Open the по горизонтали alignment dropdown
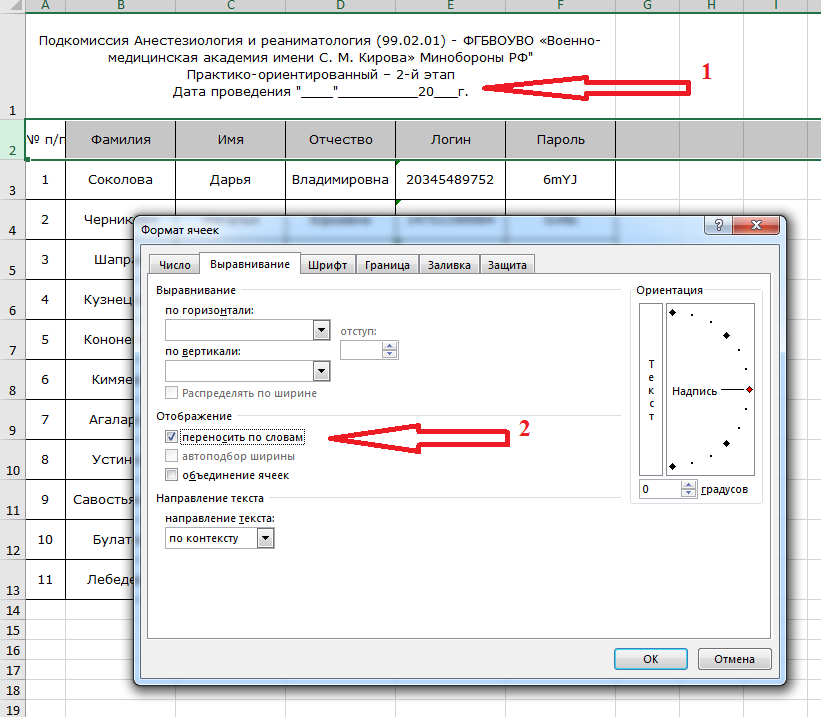Screen dimensions: 821x717 point(321,330)
